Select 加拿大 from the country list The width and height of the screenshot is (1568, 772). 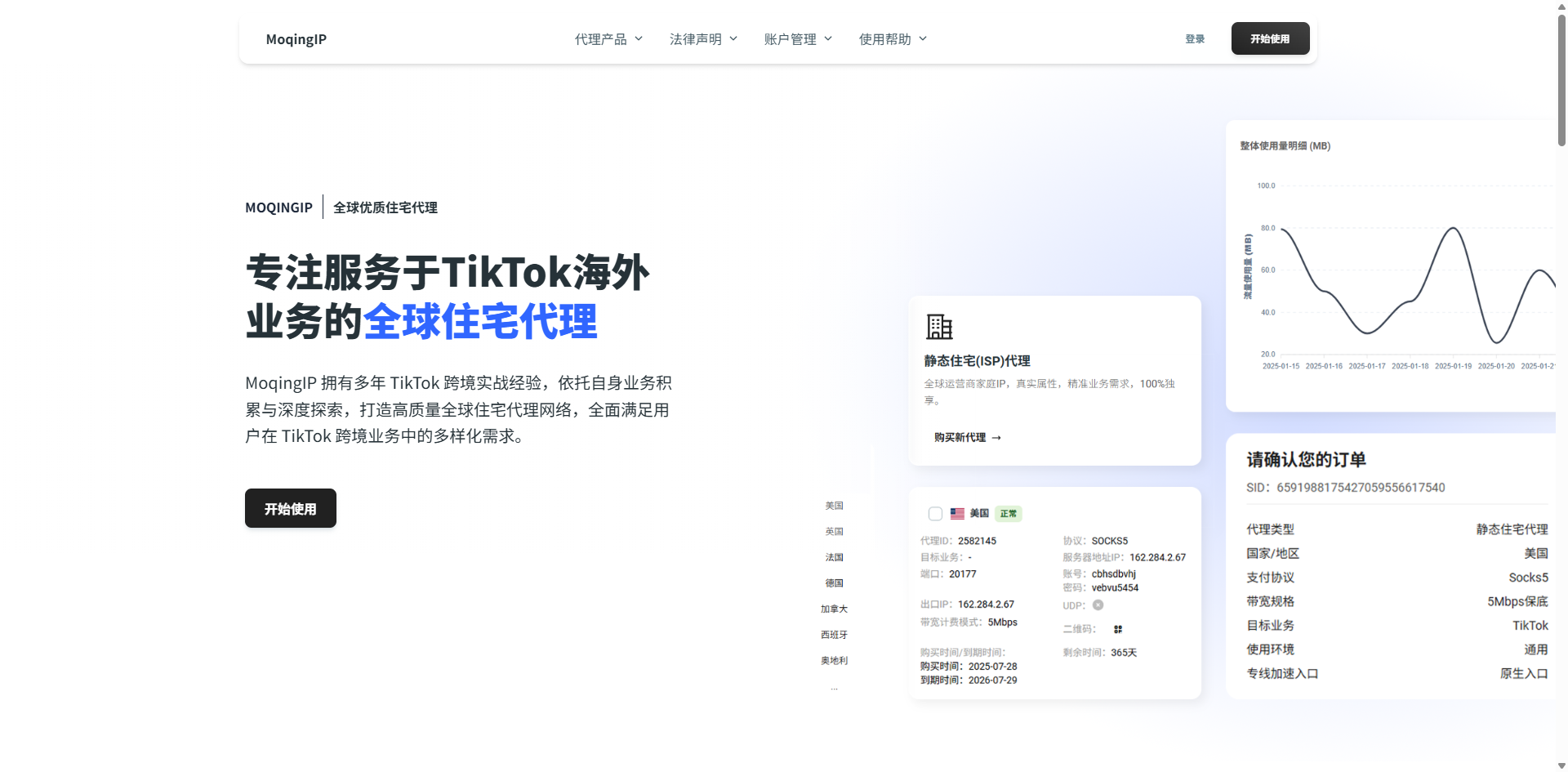833,609
